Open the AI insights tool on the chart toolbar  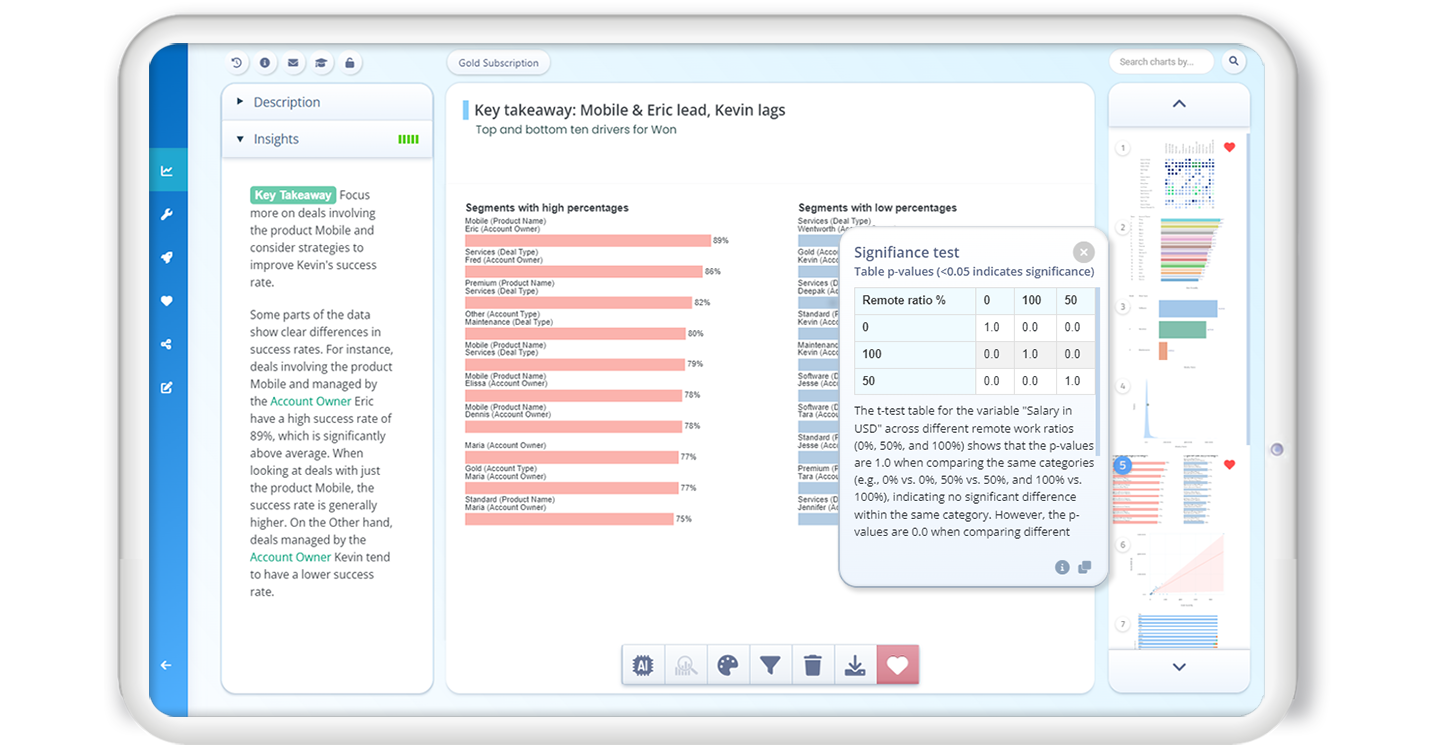(643, 664)
